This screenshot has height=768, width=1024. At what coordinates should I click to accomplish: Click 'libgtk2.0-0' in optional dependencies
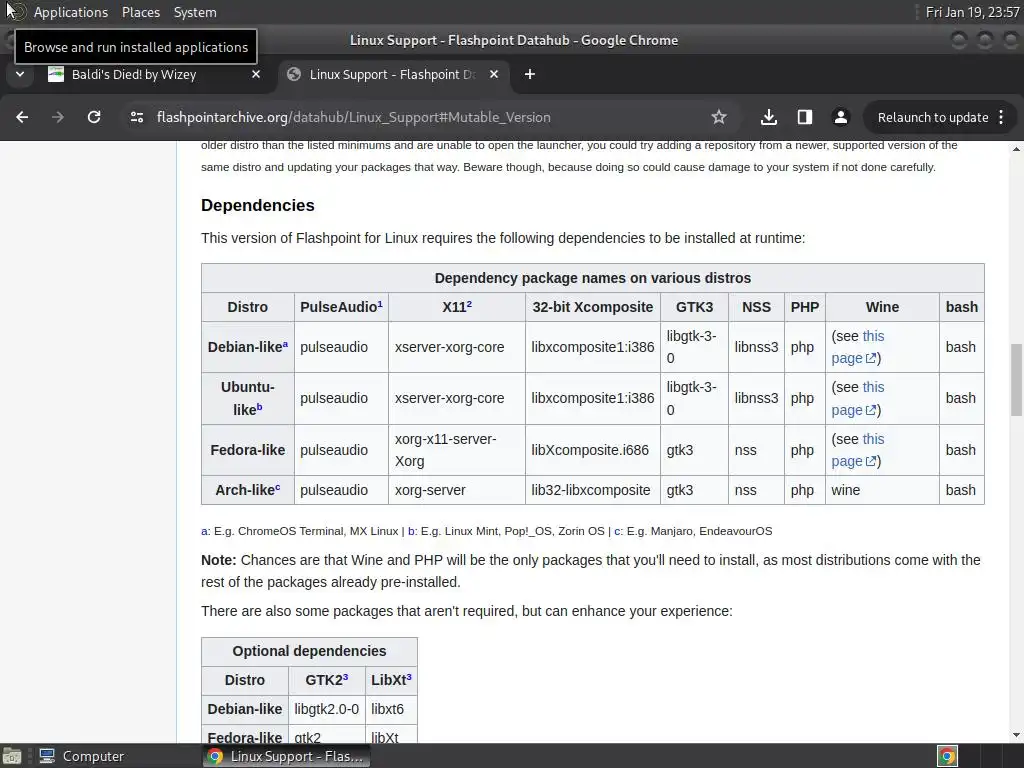327,709
